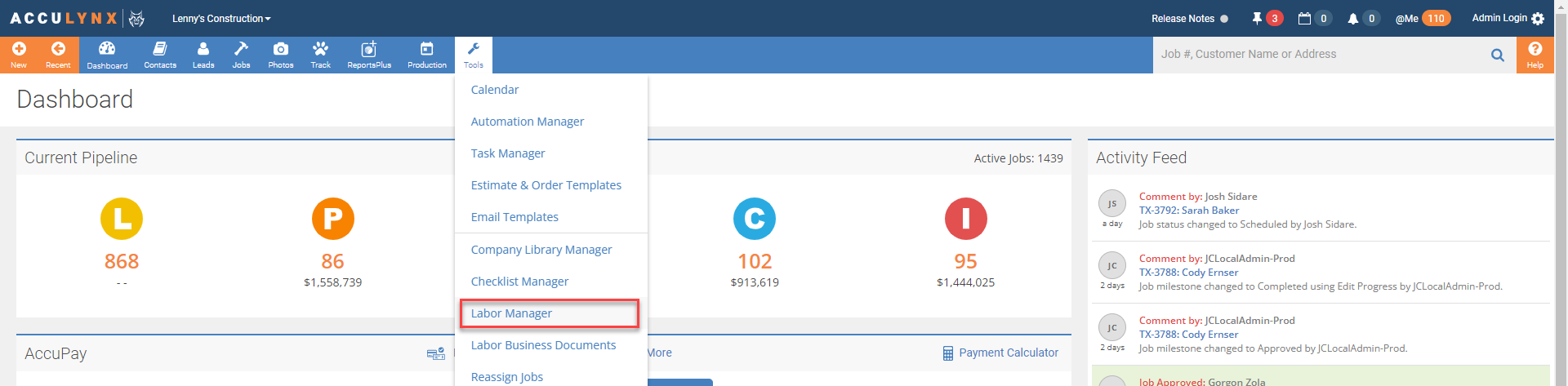Screen dimensions: 1568x386
Task: Click the pinned items icon with 3 badge
Action: pos(1267,18)
